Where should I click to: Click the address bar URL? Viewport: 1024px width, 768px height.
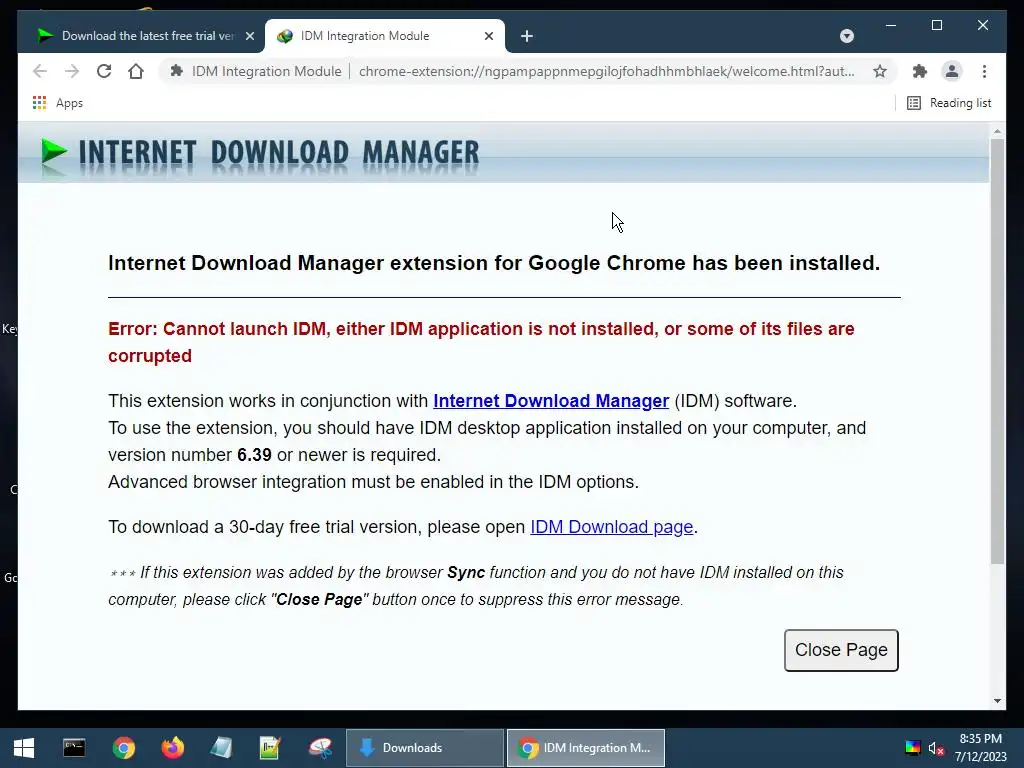pos(607,71)
